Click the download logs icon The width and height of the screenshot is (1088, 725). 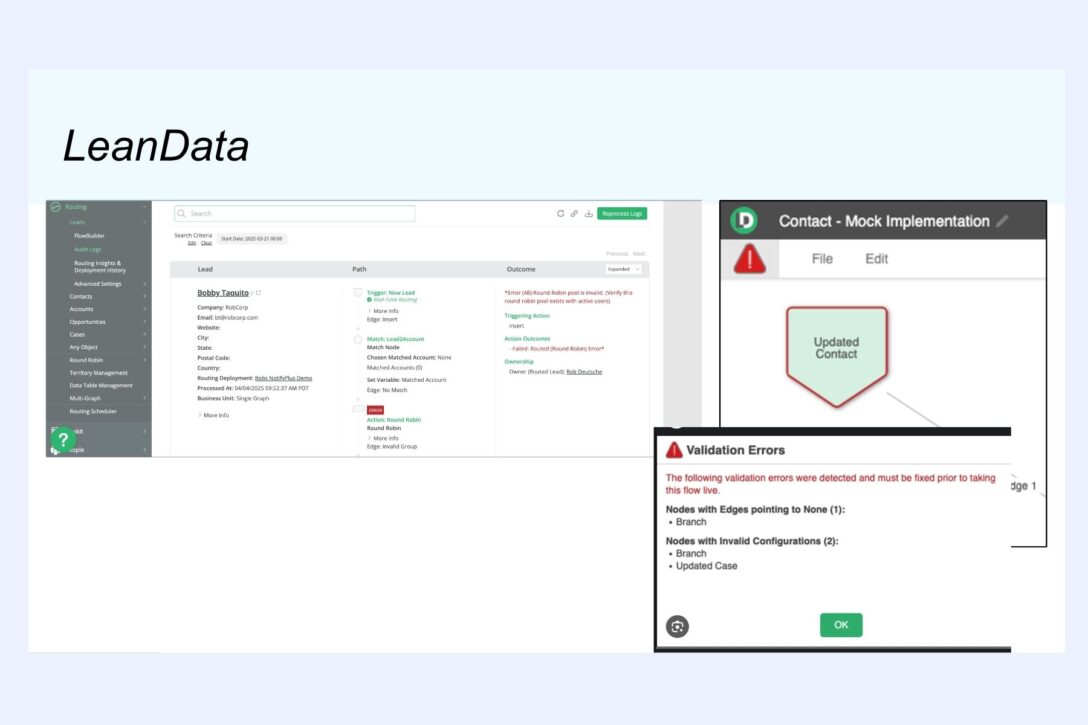[588, 214]
